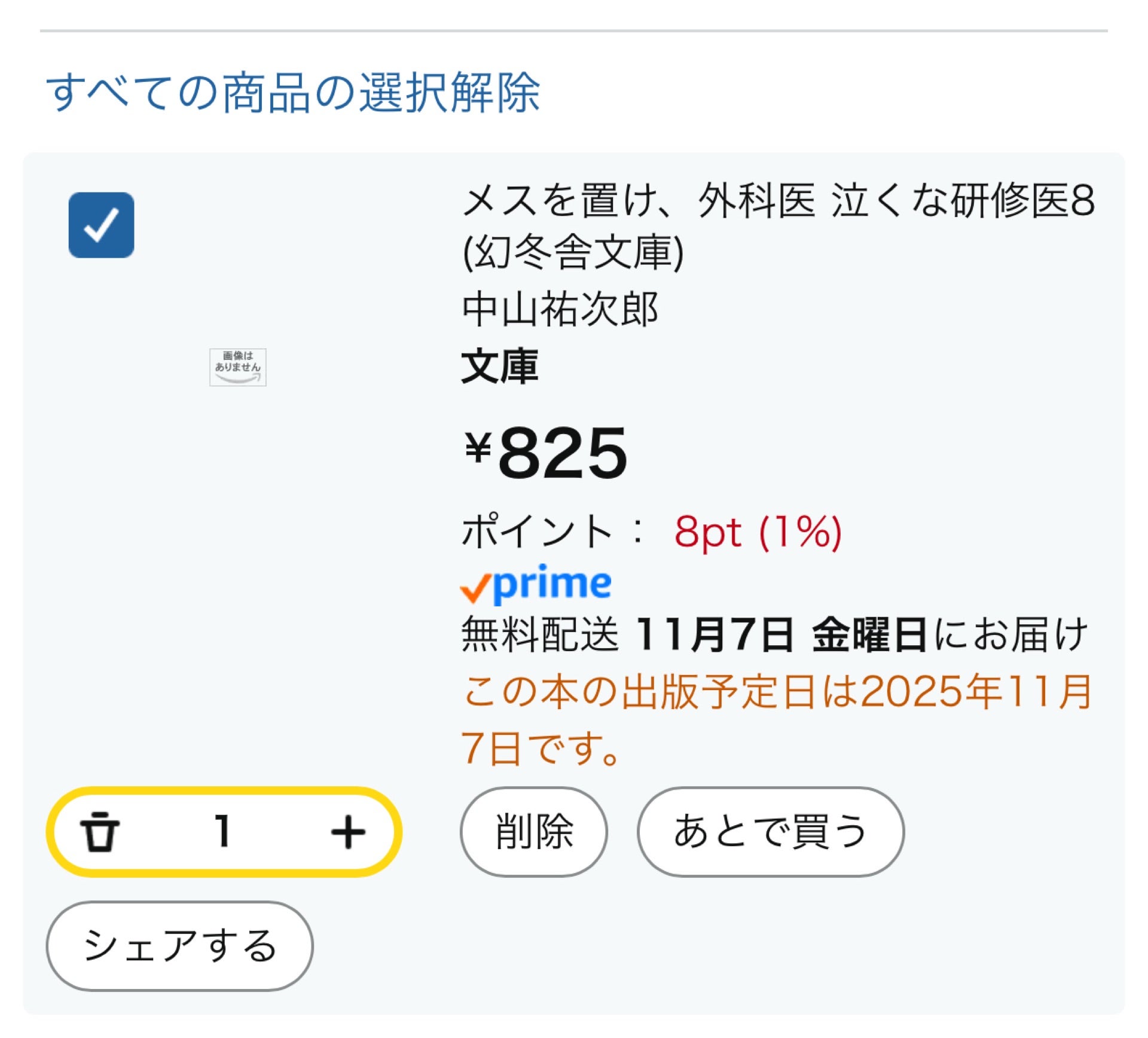This screenshot has width=1148, height=1038.
Task: Uncheck the book's selection checkbox
Action: click(x=101, y=225)
